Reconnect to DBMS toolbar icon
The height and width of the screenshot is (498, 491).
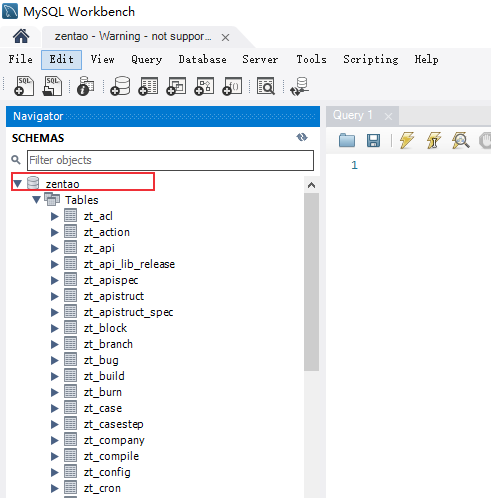pos(299,86)
